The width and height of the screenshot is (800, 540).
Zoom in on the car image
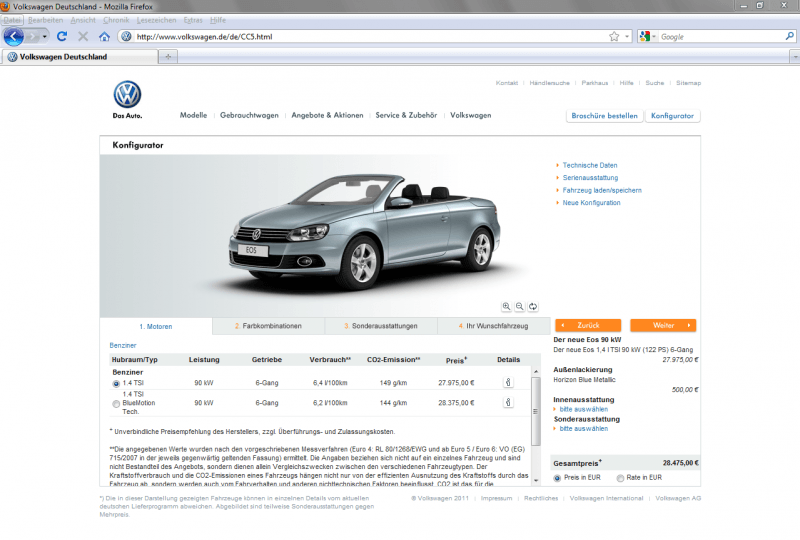pos(506,306)
